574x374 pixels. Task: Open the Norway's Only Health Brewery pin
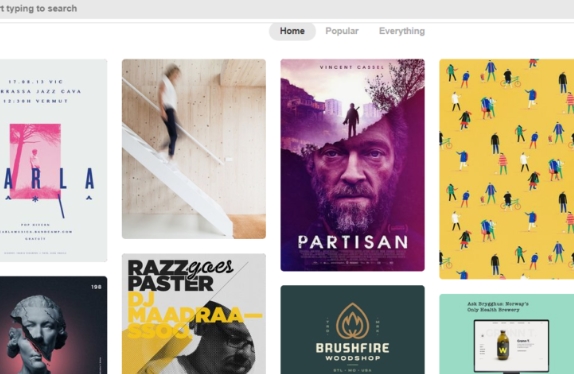[507, 334]
